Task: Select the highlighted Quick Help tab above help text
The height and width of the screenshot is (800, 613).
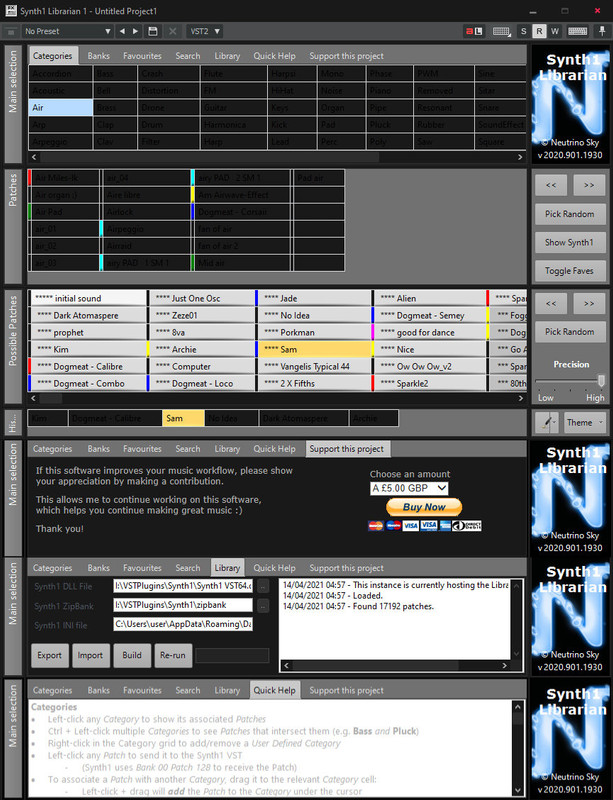Action: click(x=275, y=690)
